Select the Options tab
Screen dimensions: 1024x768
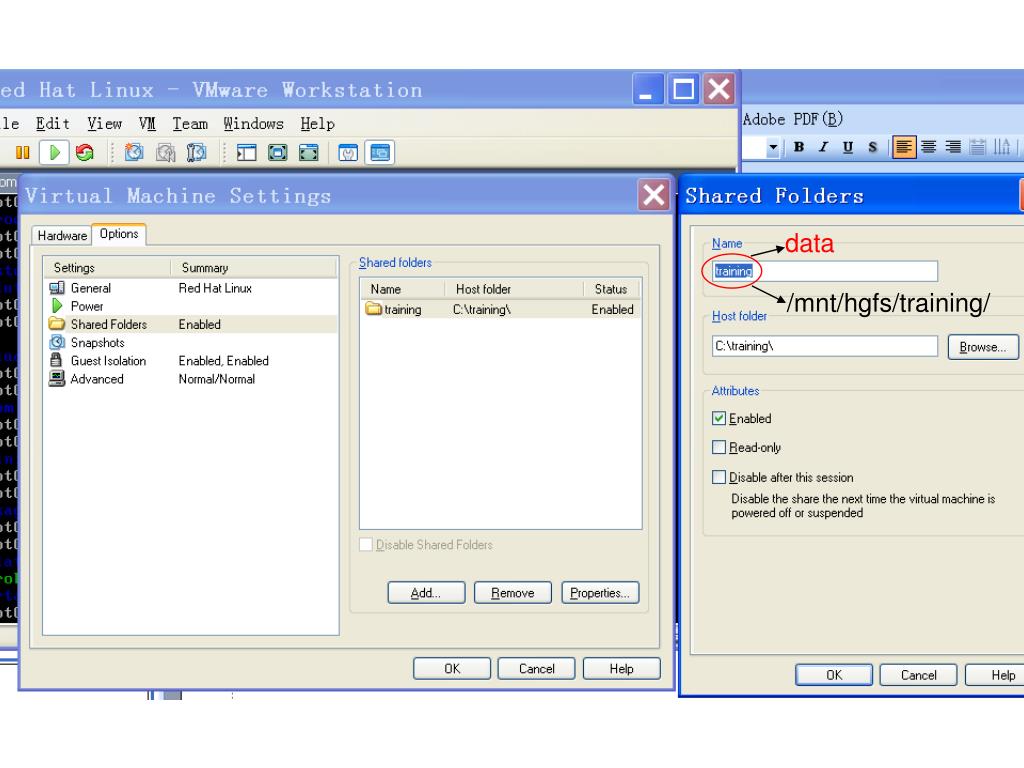(x=119, y=234)
